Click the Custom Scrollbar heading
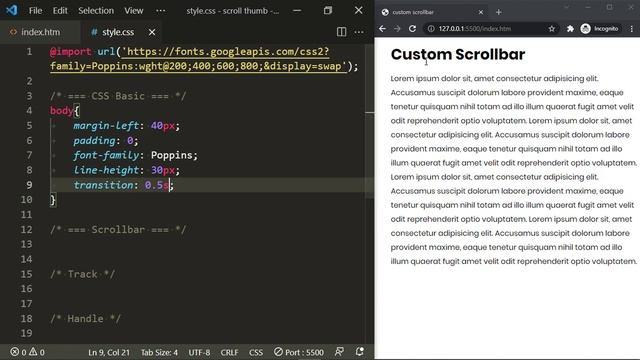 [x=458, y=54]
